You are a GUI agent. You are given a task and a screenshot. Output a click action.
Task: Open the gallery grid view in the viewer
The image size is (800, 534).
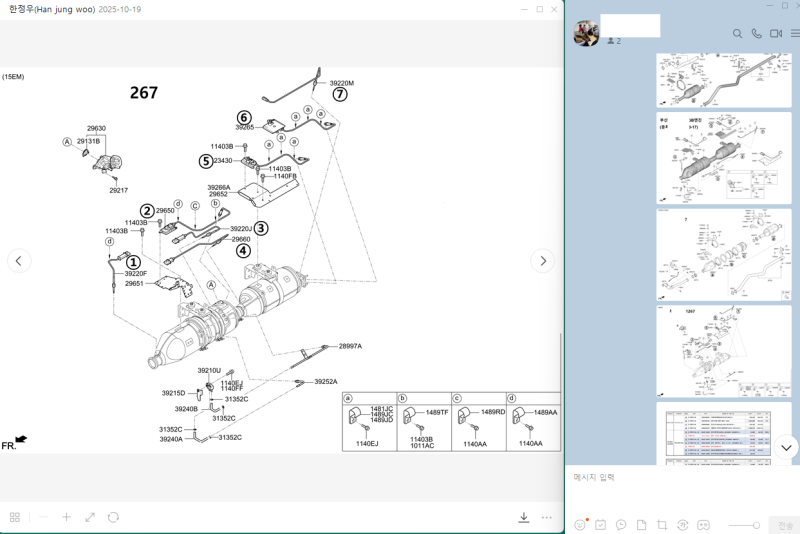(15, 517)
